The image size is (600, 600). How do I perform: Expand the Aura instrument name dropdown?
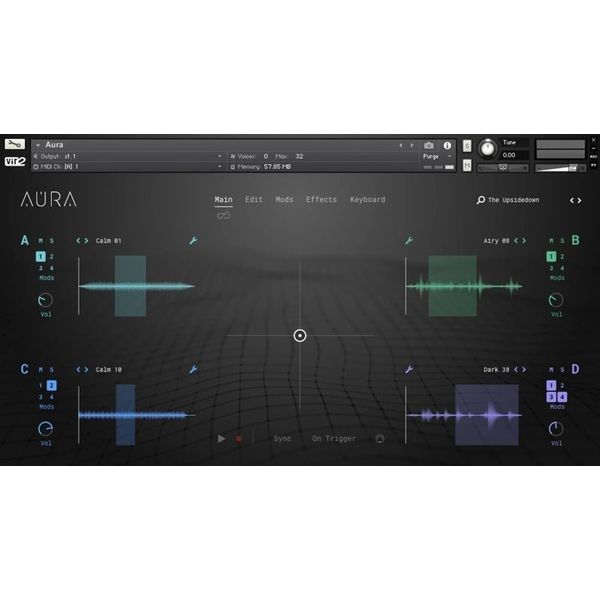click(x=38, y=145)
